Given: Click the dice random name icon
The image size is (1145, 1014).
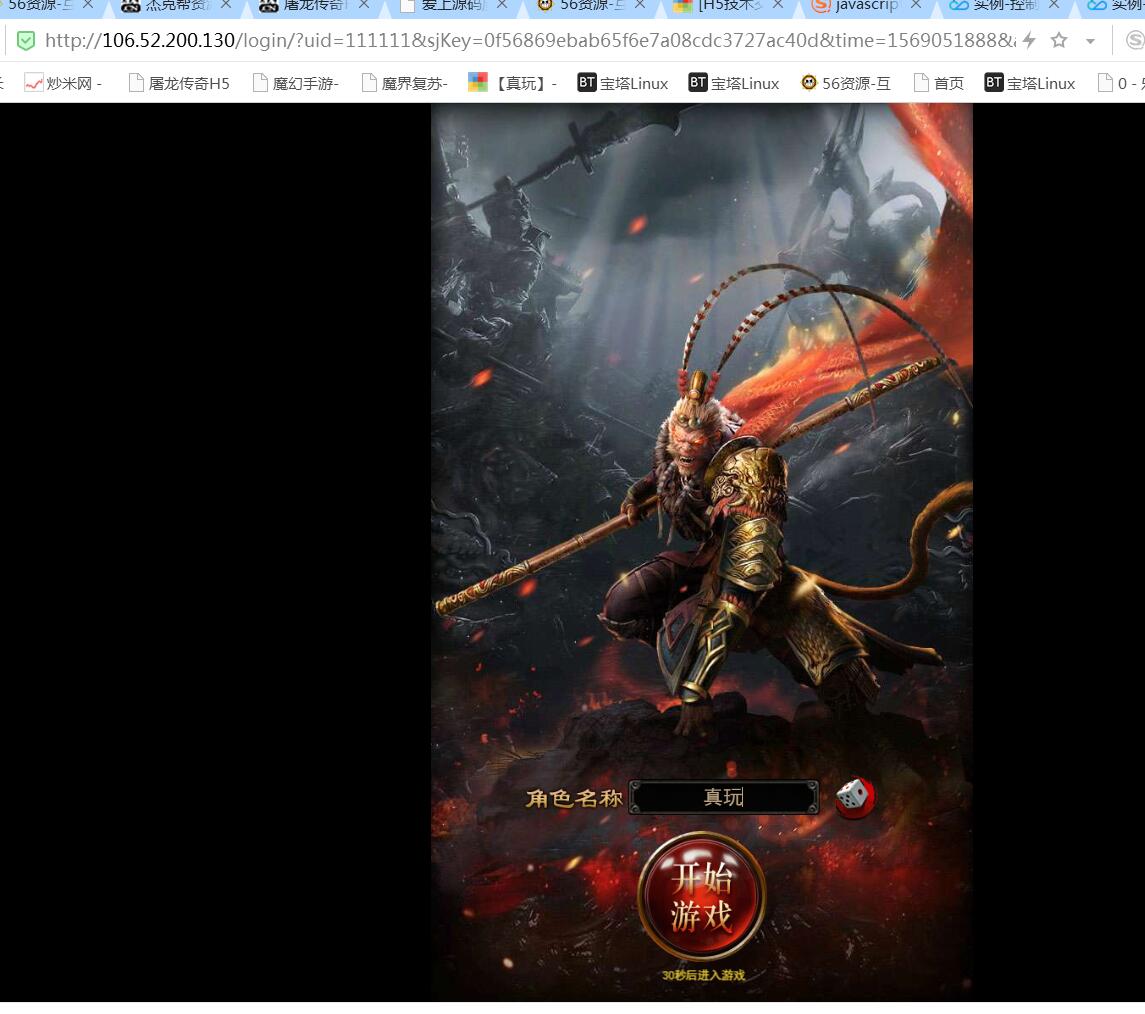Looking at the screenshot, I should coord(854,797).
